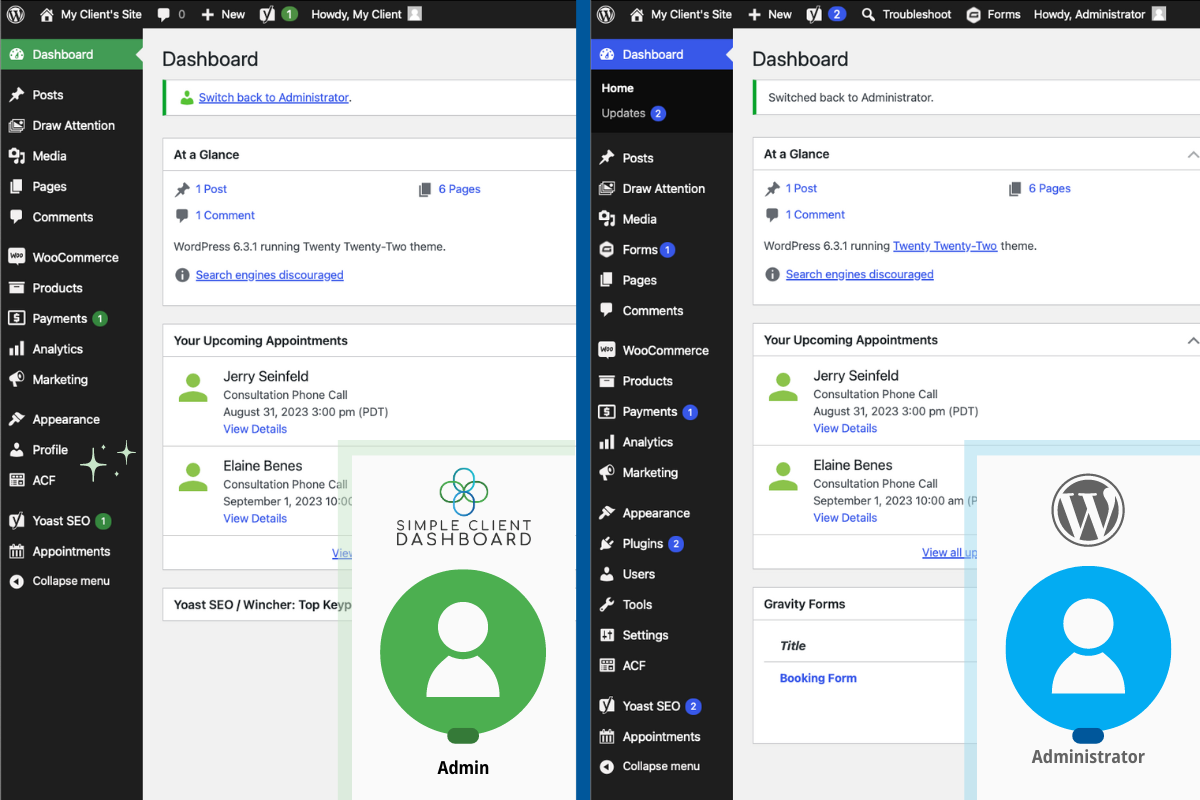Click the Tools wrench icon in right sidebar
The width and height of the screenshot is (1200, 800).
coord(606,604)
